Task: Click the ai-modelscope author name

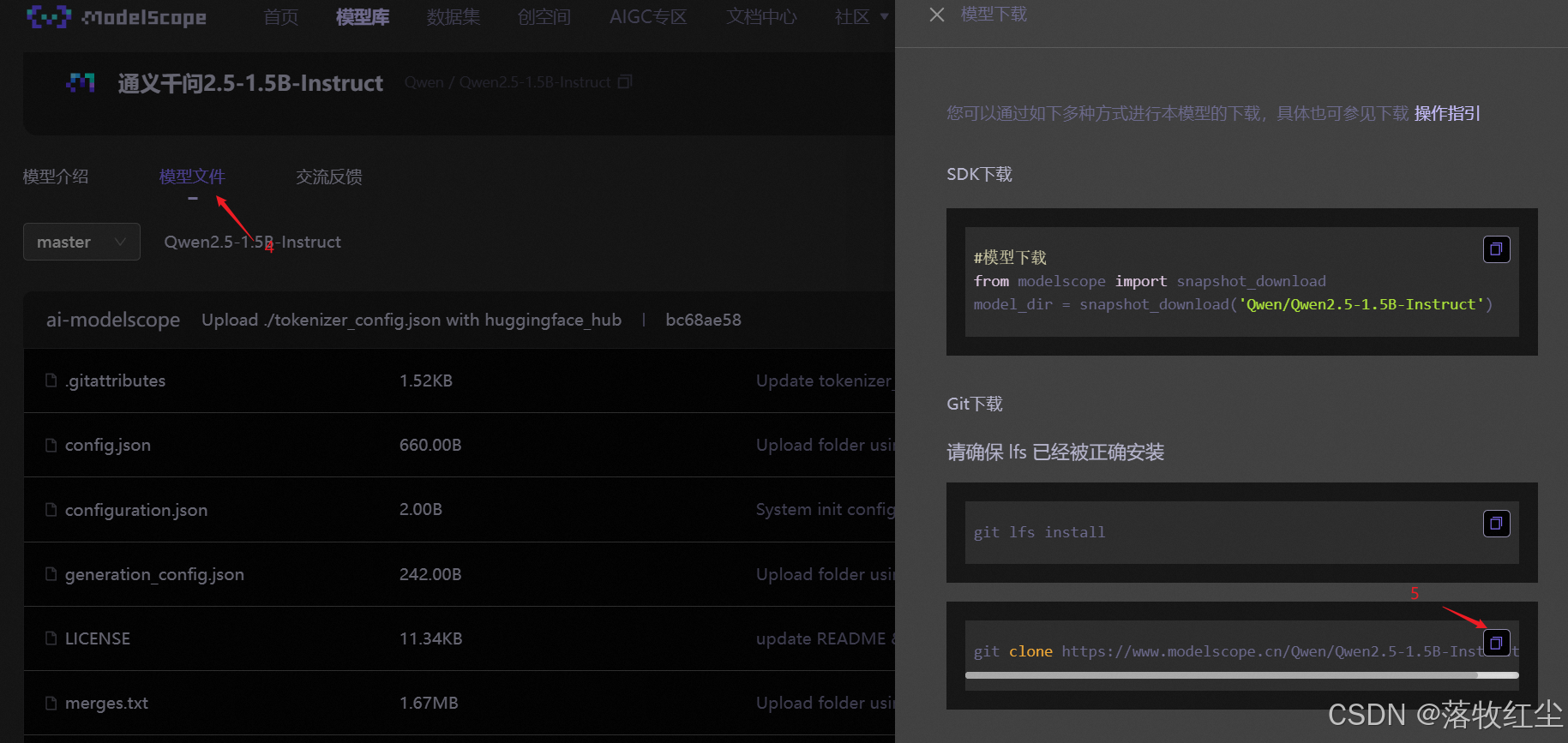Action: click(x=113, y=320)
